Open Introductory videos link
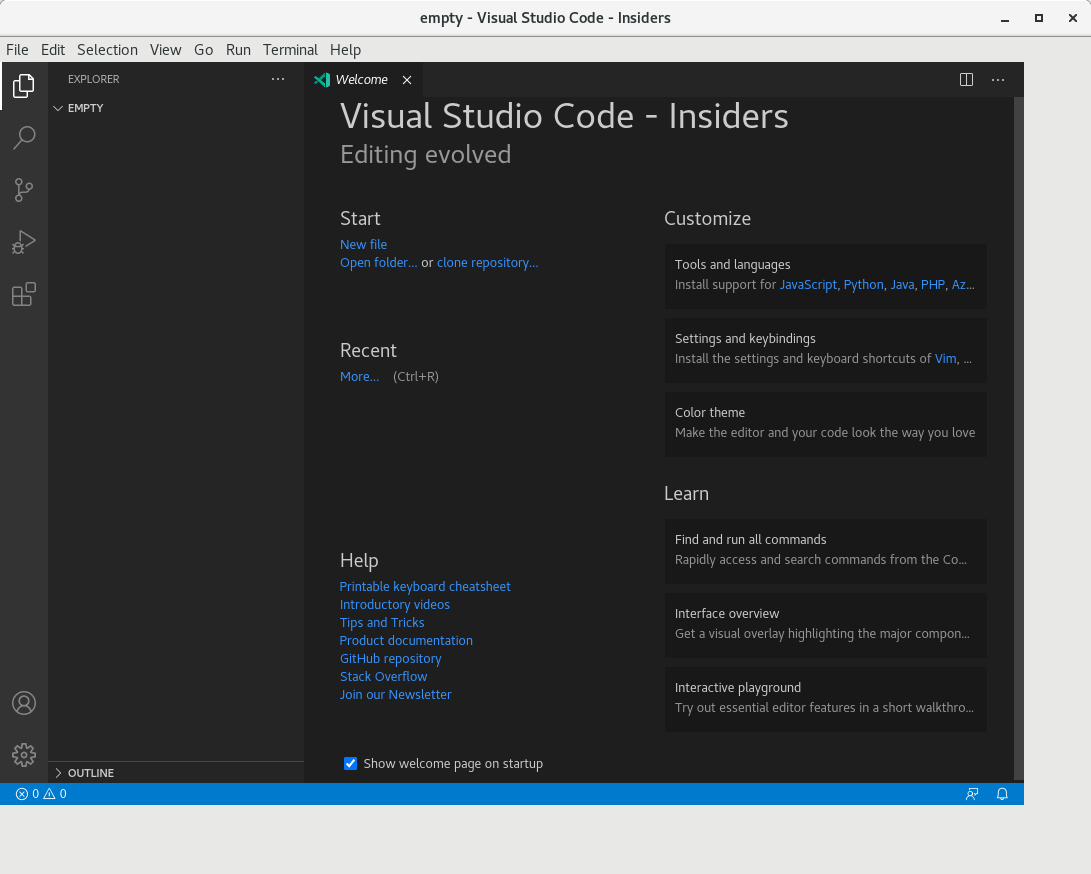This screenshot has width=1091, height=874. coord(395,605)
